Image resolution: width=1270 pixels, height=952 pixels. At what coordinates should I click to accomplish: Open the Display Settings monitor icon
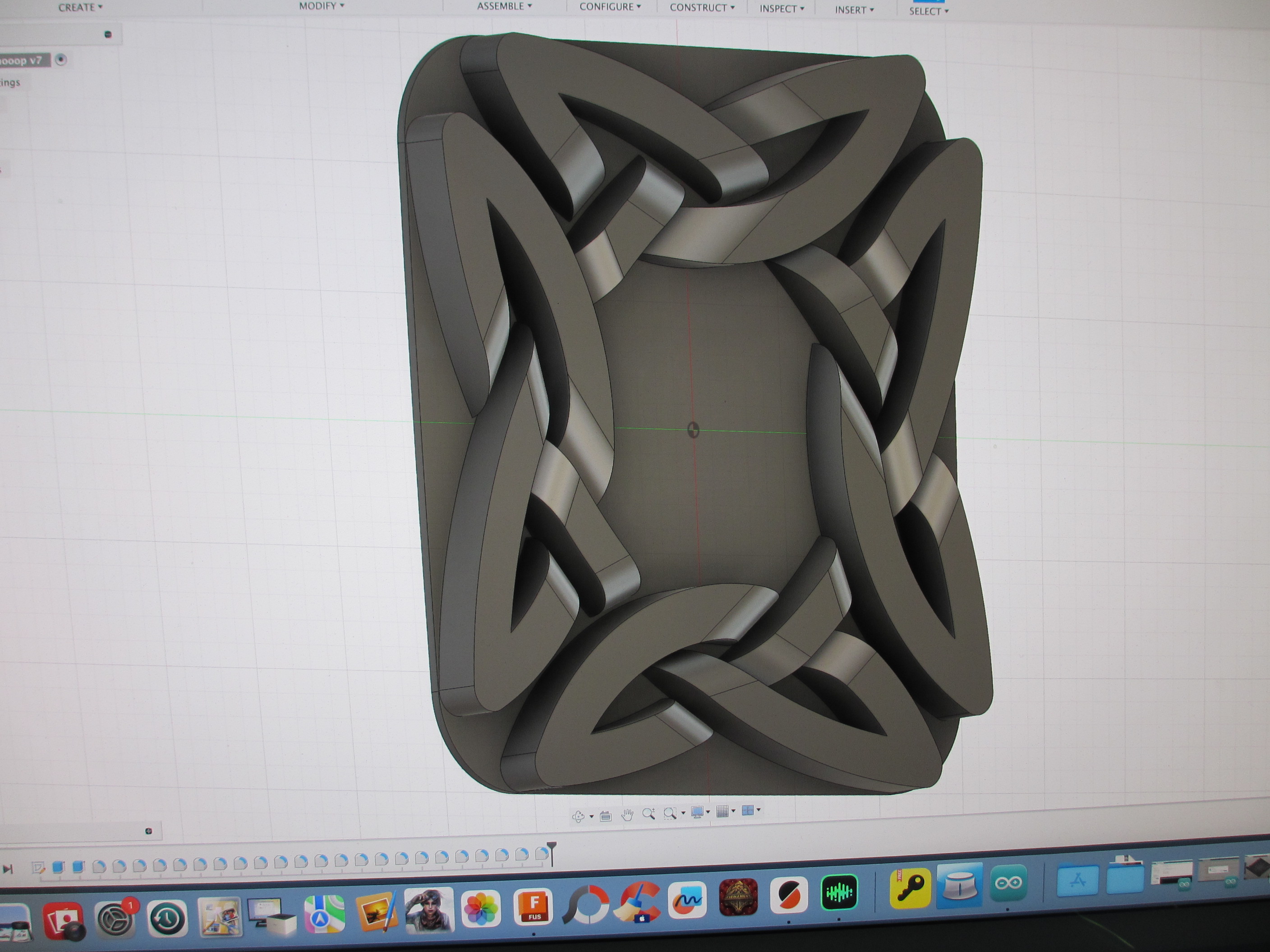click(698, 811)
